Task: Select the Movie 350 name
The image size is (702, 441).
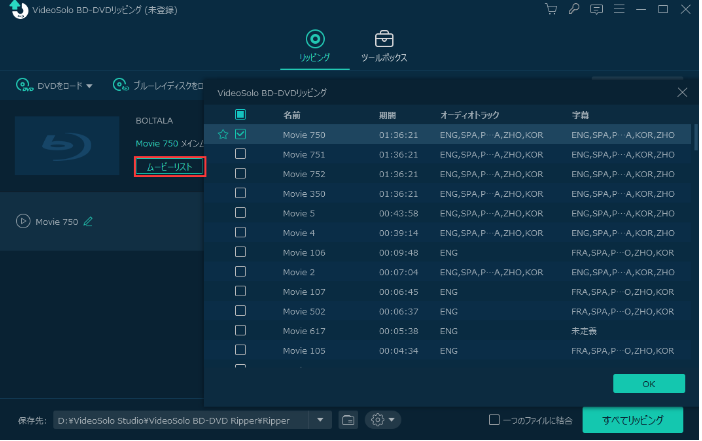Action: click(x=304, y=194)
